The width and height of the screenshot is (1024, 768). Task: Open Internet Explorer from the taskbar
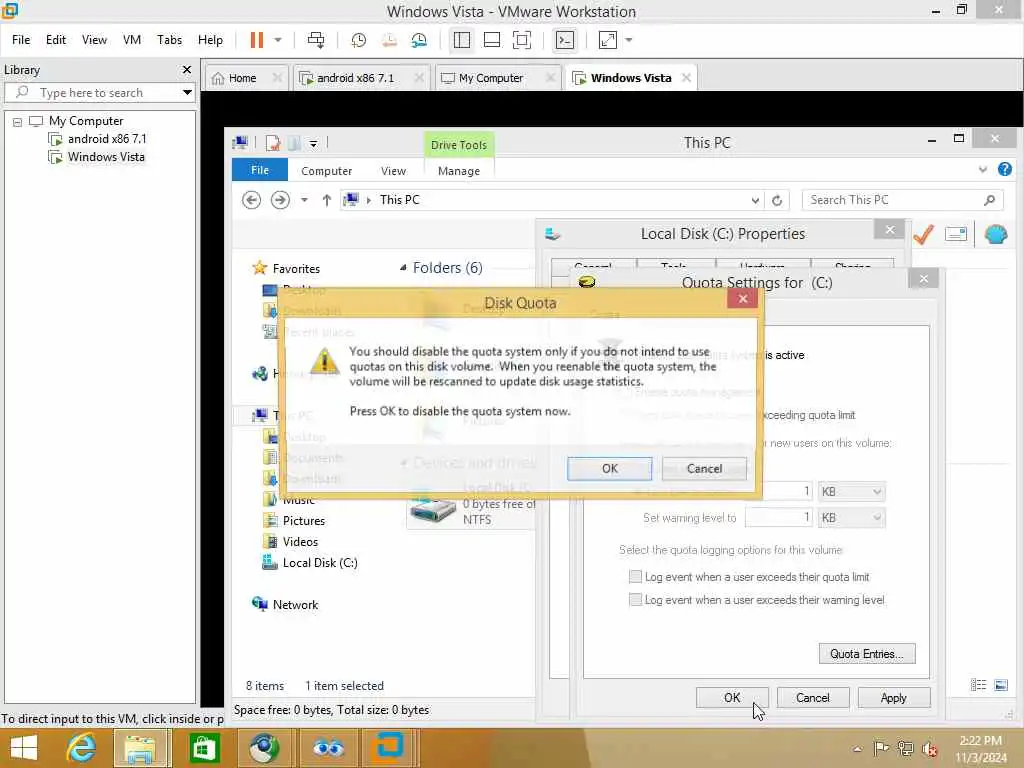pyautogui.click(x=81, y=748)
